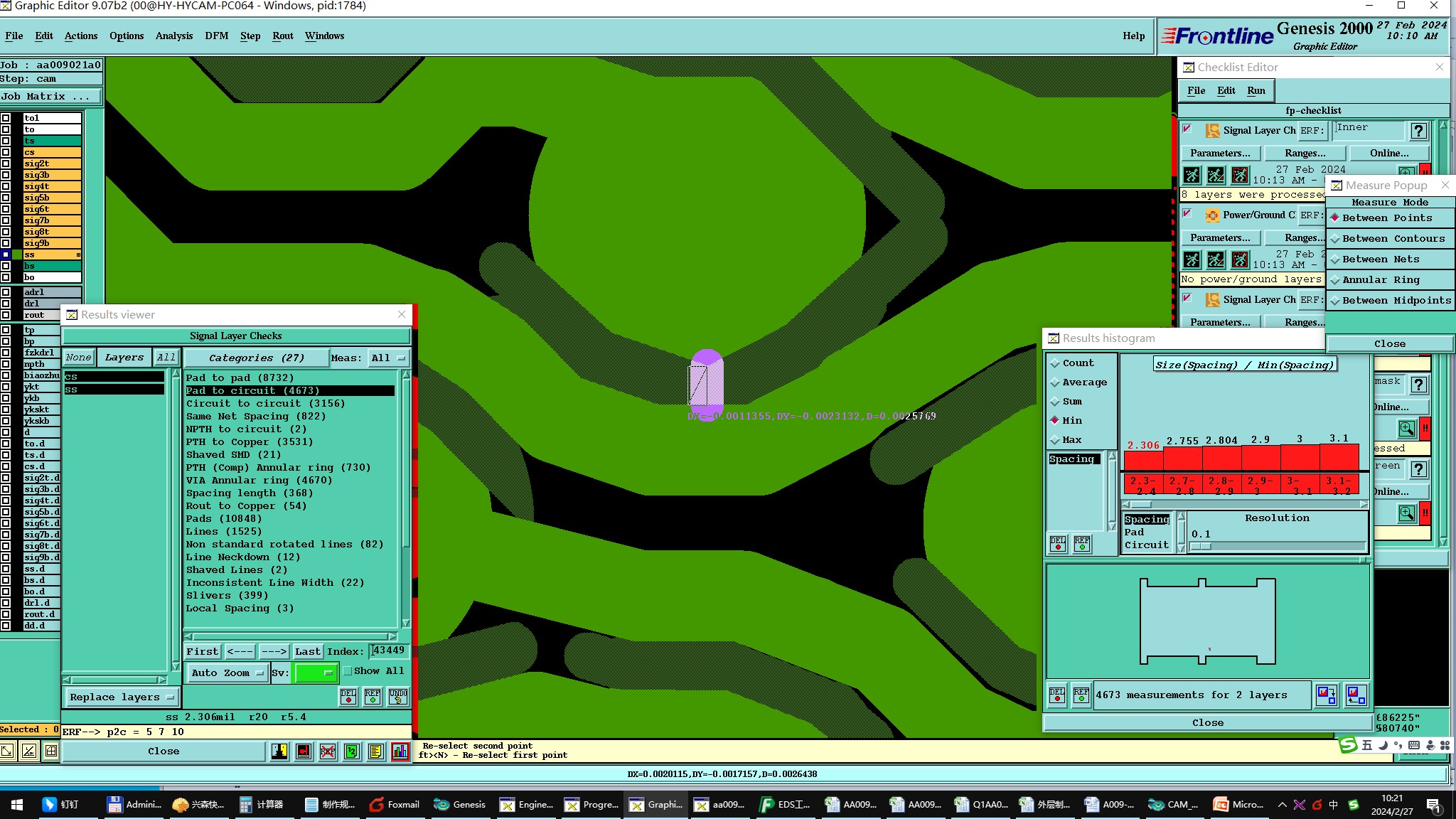Click the question mark help icon next to Inner
This screenshot has height=819, width=1456.
click(1418, 131)
